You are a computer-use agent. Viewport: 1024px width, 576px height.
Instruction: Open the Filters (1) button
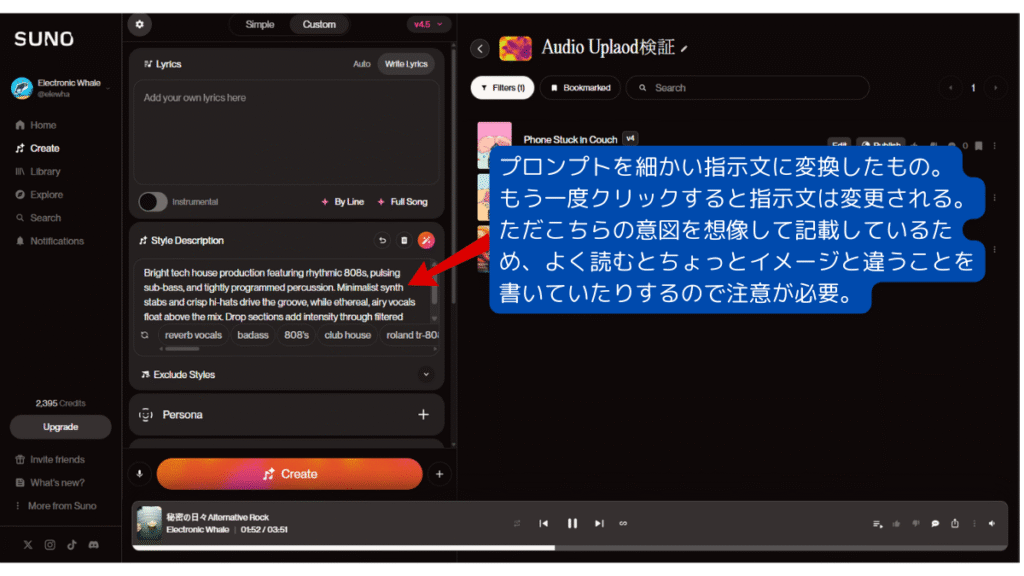click(502, 88)
